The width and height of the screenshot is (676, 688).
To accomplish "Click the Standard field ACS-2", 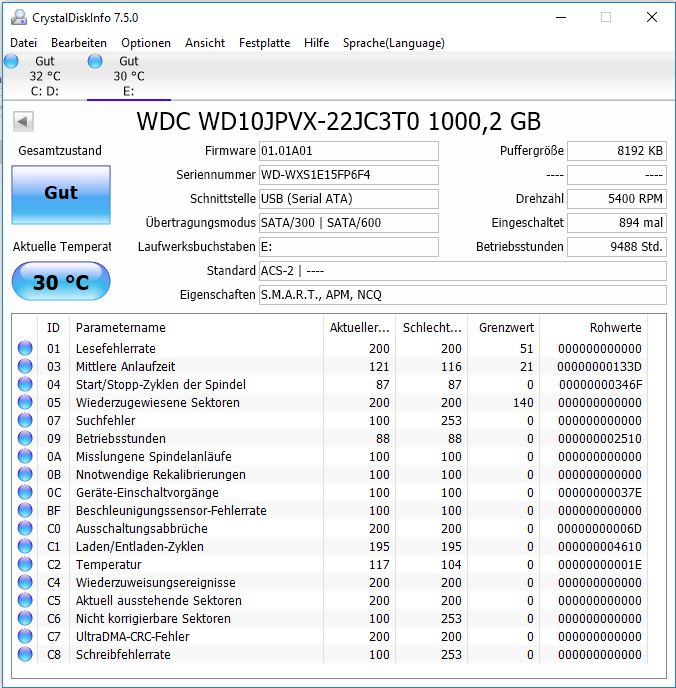I will click(x=463, y=271).
